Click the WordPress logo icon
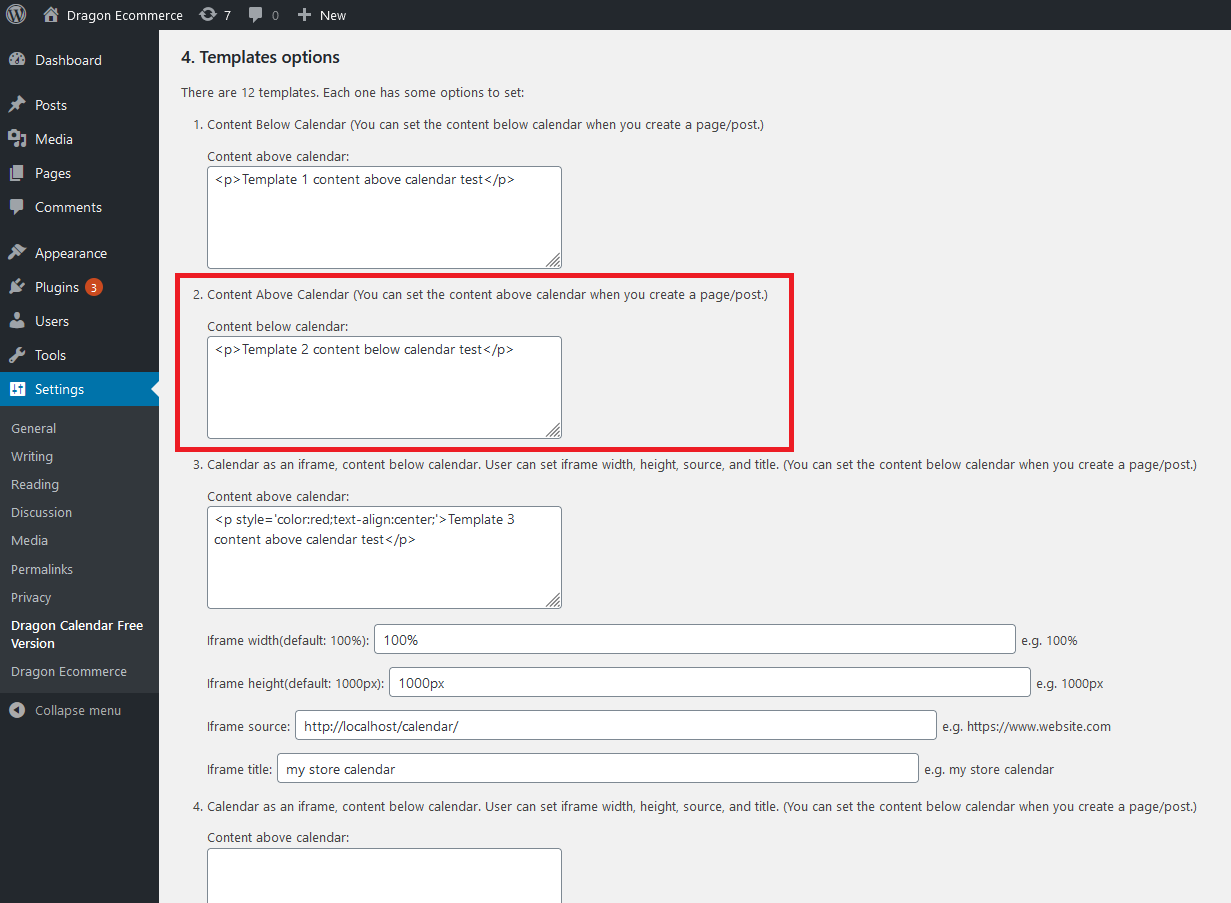Screen dimensions: 1231x903 (16, 15)
